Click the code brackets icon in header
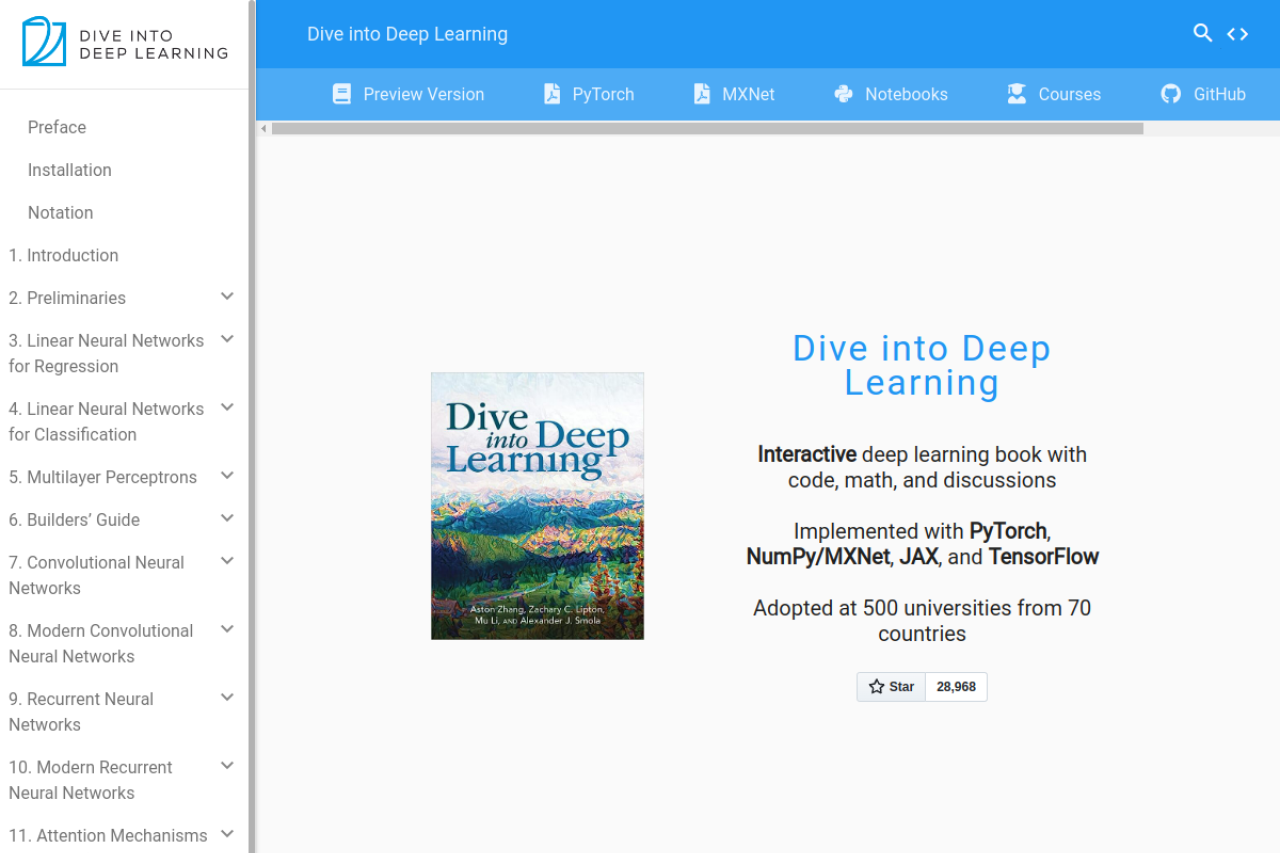The image size is (1280, 853). click(x=1238, y=34)
